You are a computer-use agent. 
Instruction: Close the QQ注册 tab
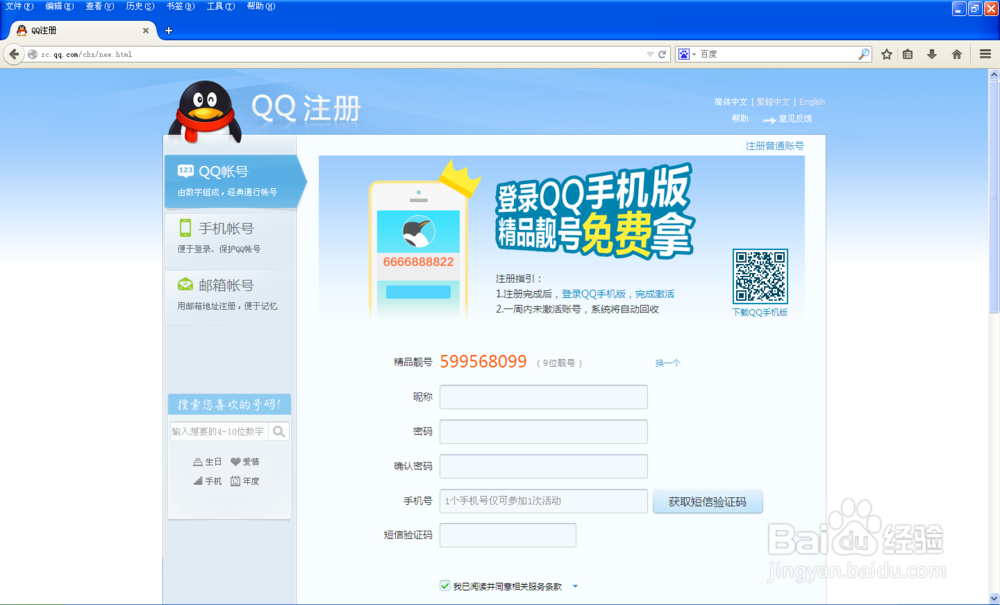click(145, 30)
